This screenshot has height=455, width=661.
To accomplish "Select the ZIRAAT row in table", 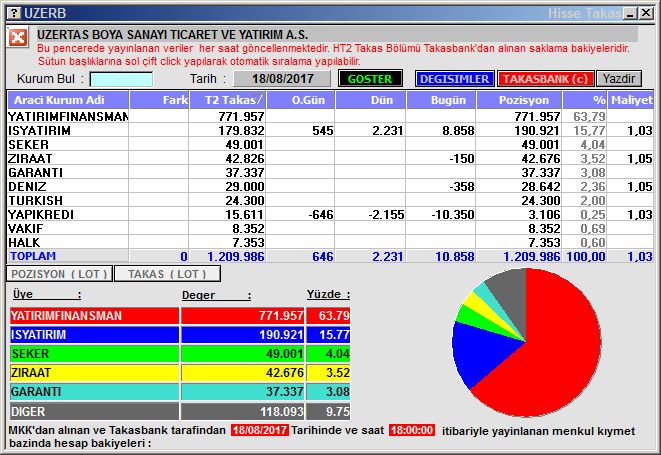I will 330,158.
